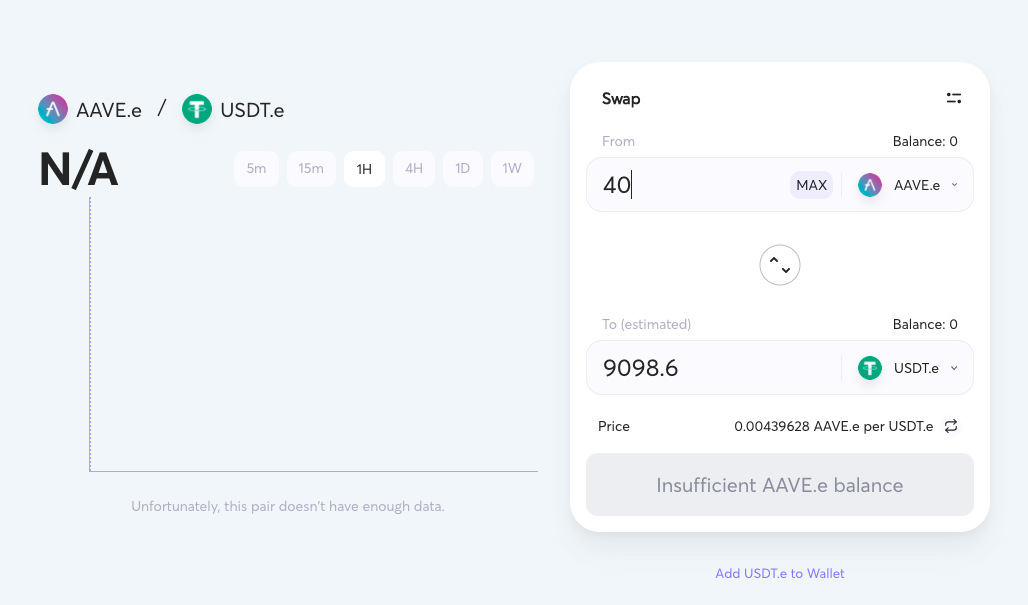Click the price invert refresh icon
Viewport: 1028px width, 605px height.
(x=951, y=426)
